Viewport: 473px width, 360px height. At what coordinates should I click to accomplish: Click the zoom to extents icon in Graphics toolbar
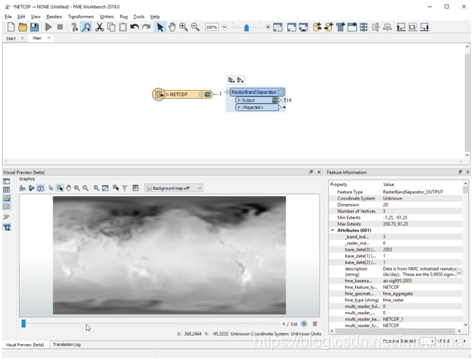[x=105, y=188]
